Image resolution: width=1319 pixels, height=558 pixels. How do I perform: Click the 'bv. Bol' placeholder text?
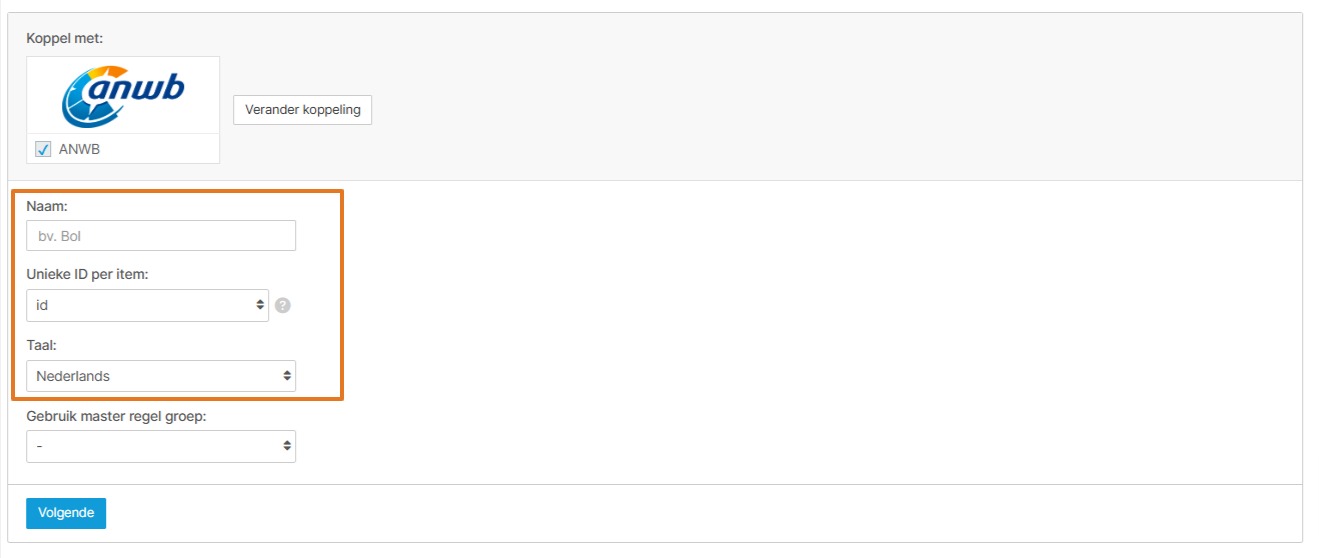pyautogui.click(x=59, y=237)
